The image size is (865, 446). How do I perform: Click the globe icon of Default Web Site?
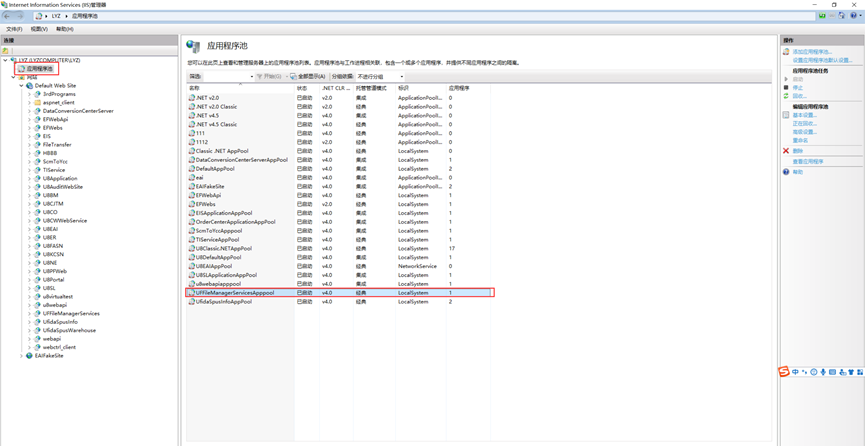(x=29, y=86)
